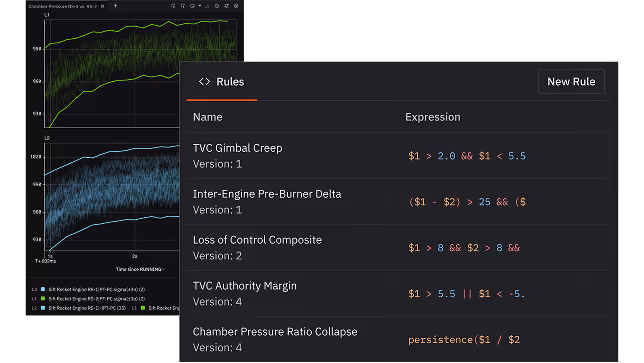The image size is (644, 363).
Task: Click blue swatch of RS-1 PT-PC sigma legend
Action: tap(43, 289)
